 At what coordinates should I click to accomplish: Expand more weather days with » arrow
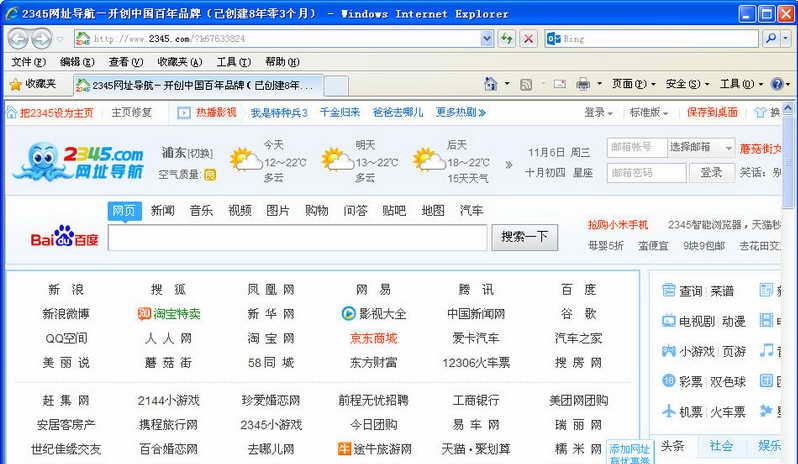click(508, 164)
